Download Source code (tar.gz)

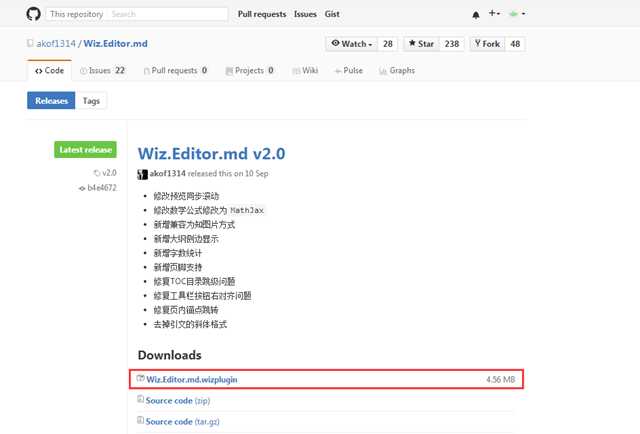[x=182, y=421]
